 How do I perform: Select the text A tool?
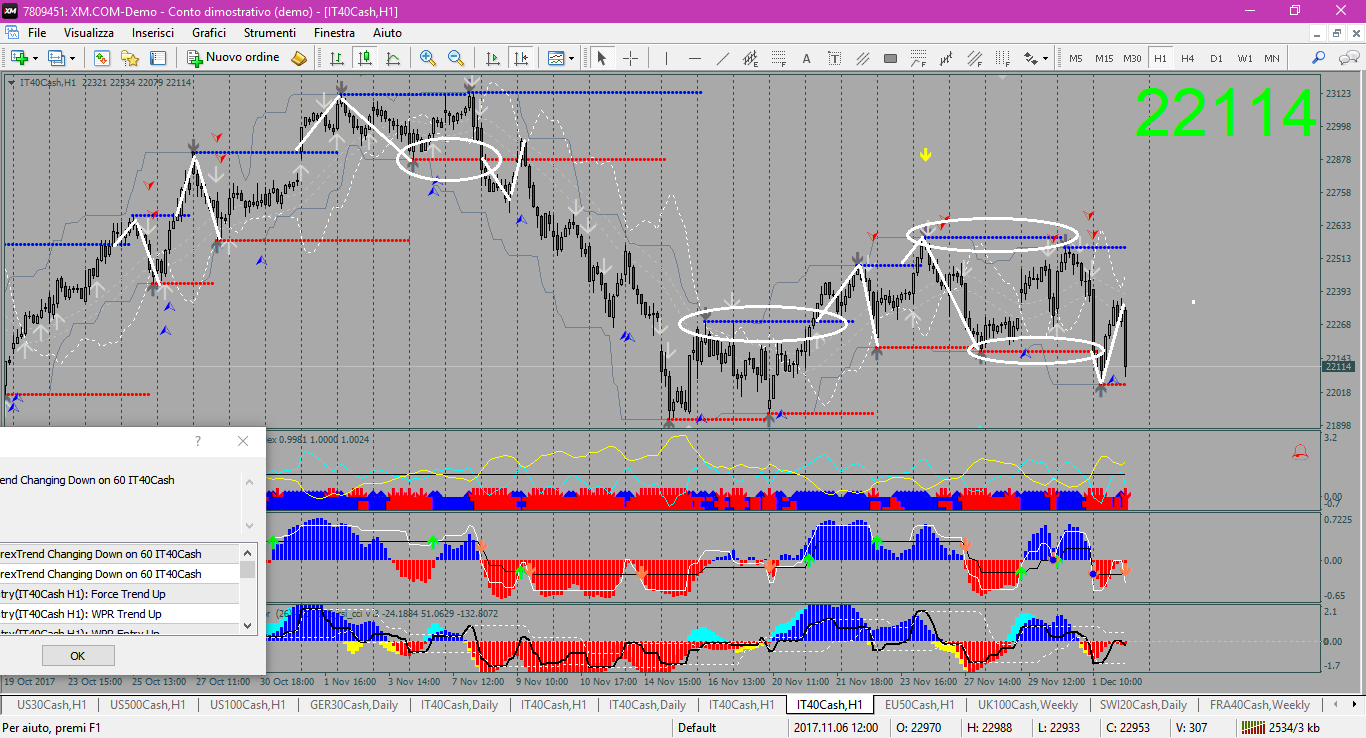[806, 58]
